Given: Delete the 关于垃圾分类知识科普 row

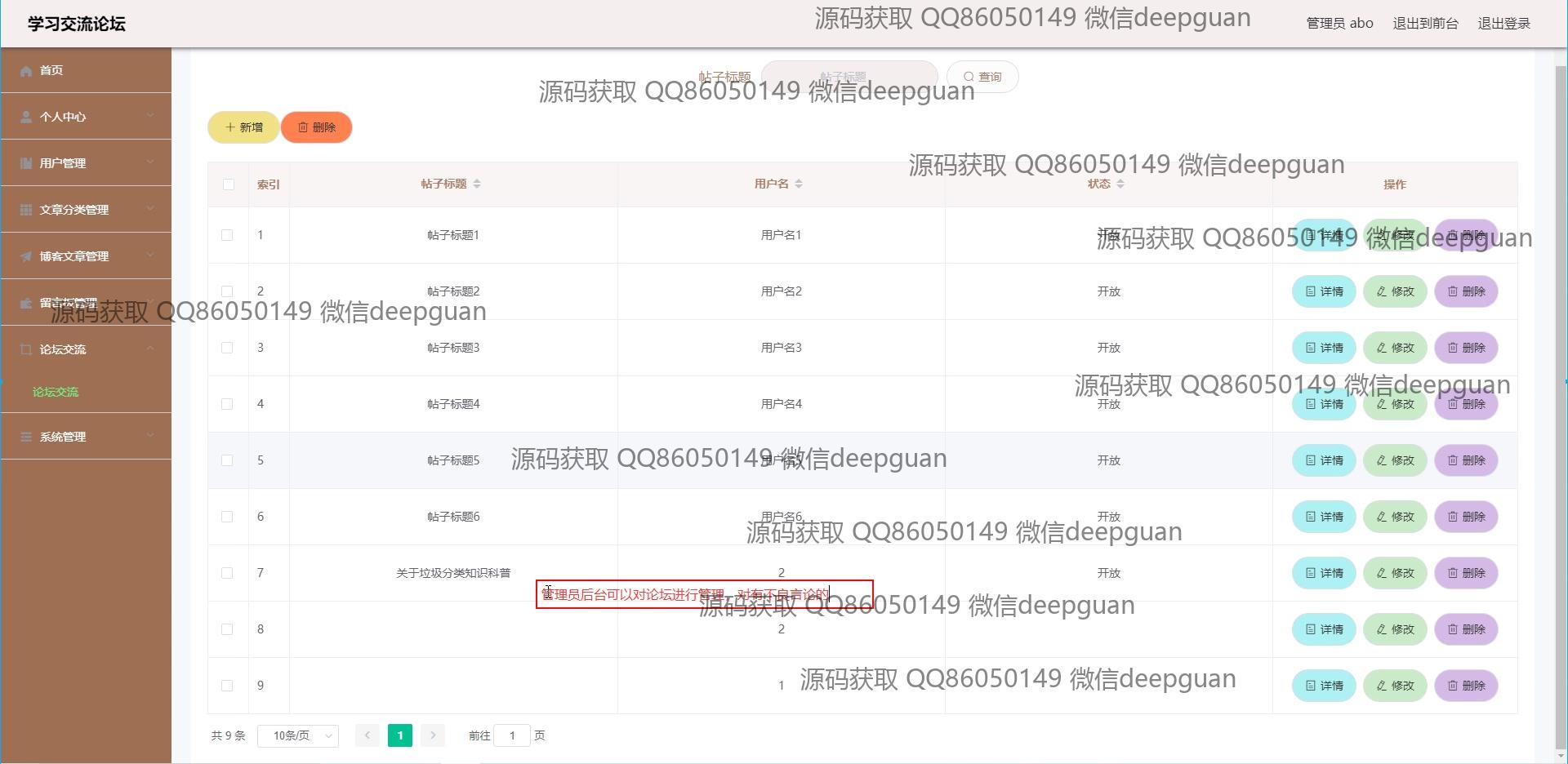Looking at the screenshot, I should coord(1466,573).
